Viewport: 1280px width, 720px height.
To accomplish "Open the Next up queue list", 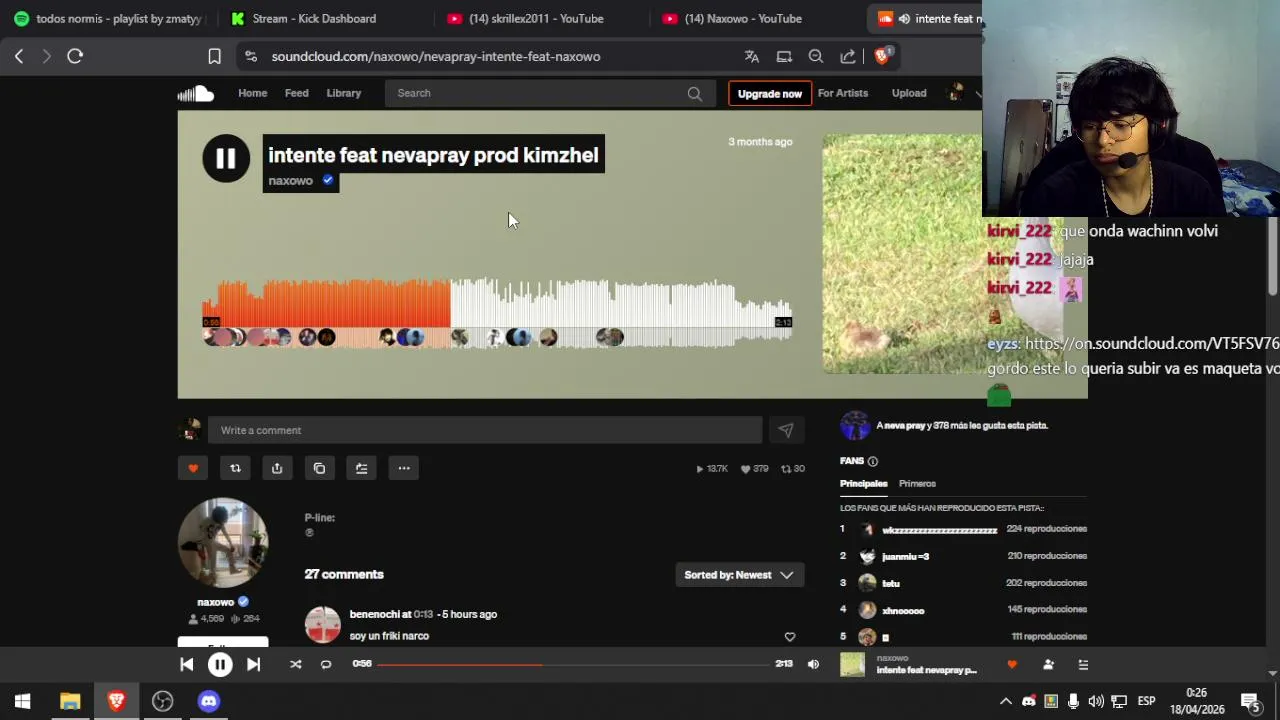I will [x=1083, y=664].
